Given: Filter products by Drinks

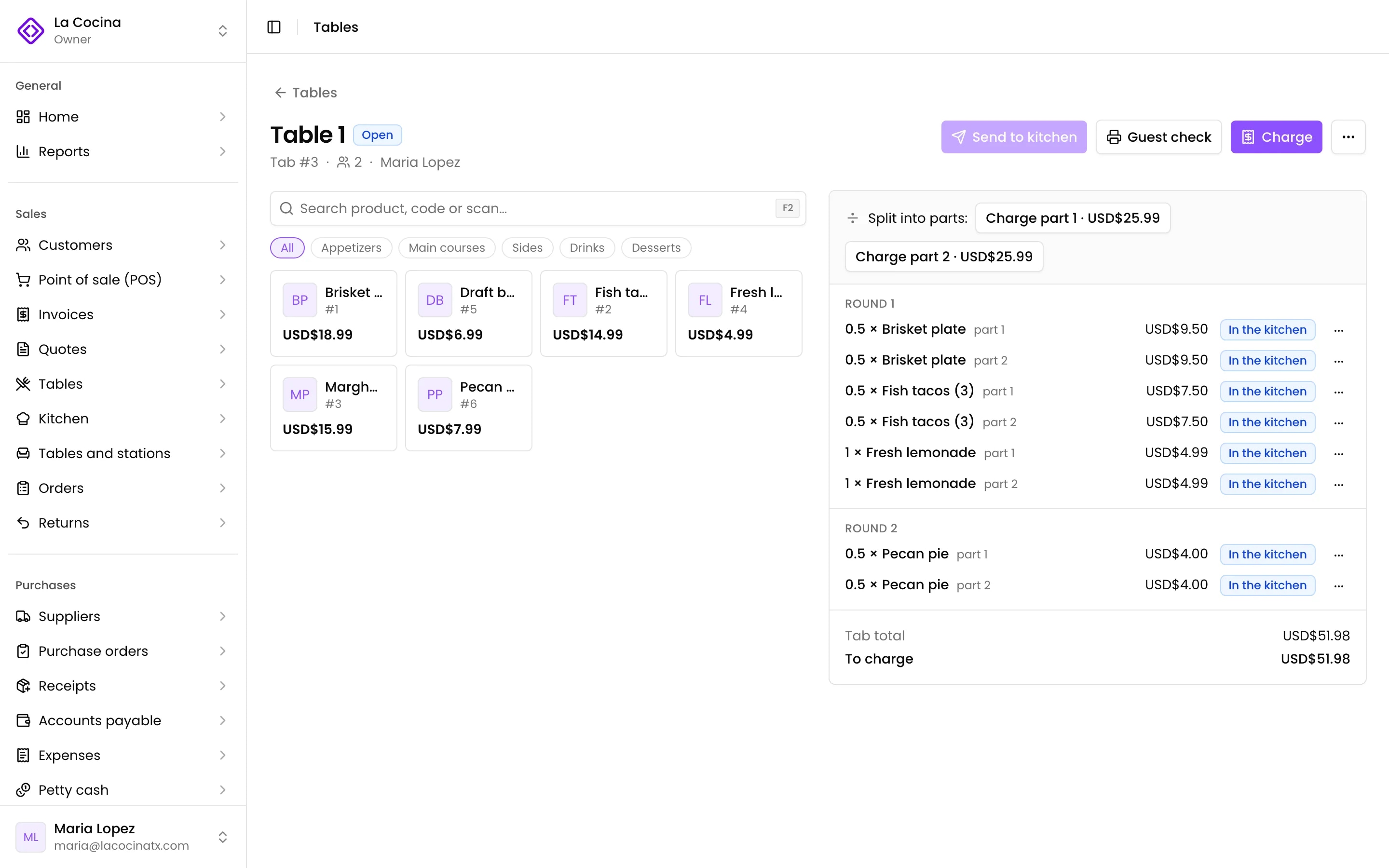Looking at the screenshot, I should (586, 248).
